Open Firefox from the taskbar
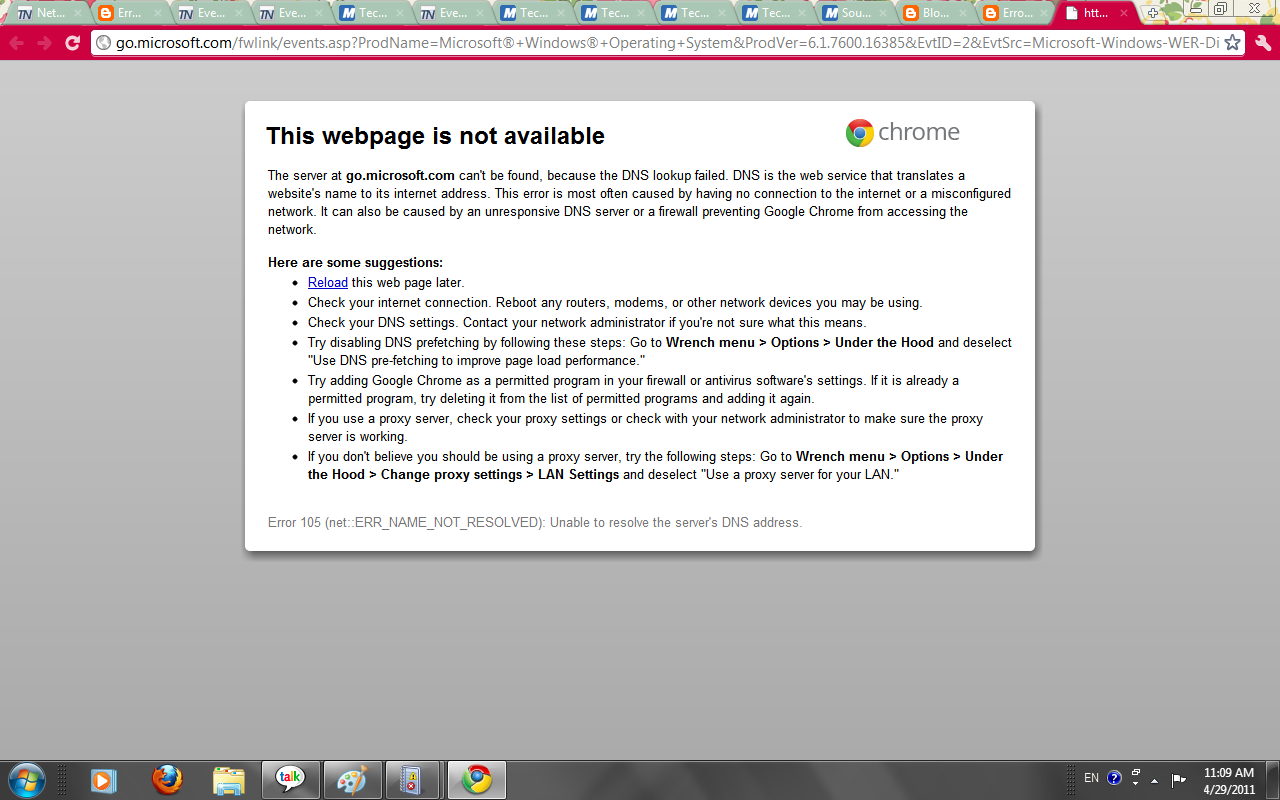 click(167, 779)
